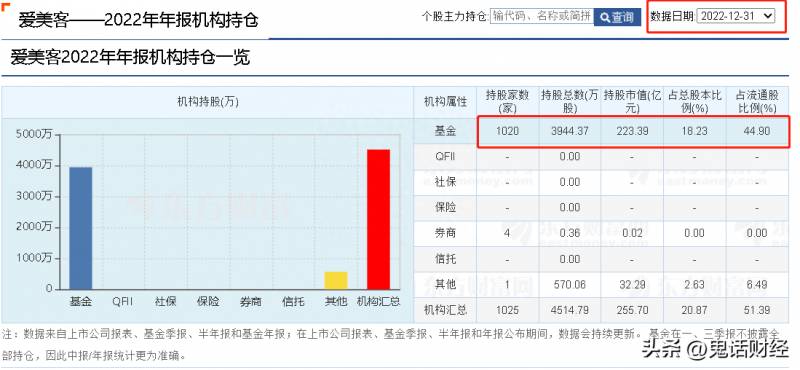Select the 社保 row label in the table
Screen dimensions: 800x370
[445, 182]
